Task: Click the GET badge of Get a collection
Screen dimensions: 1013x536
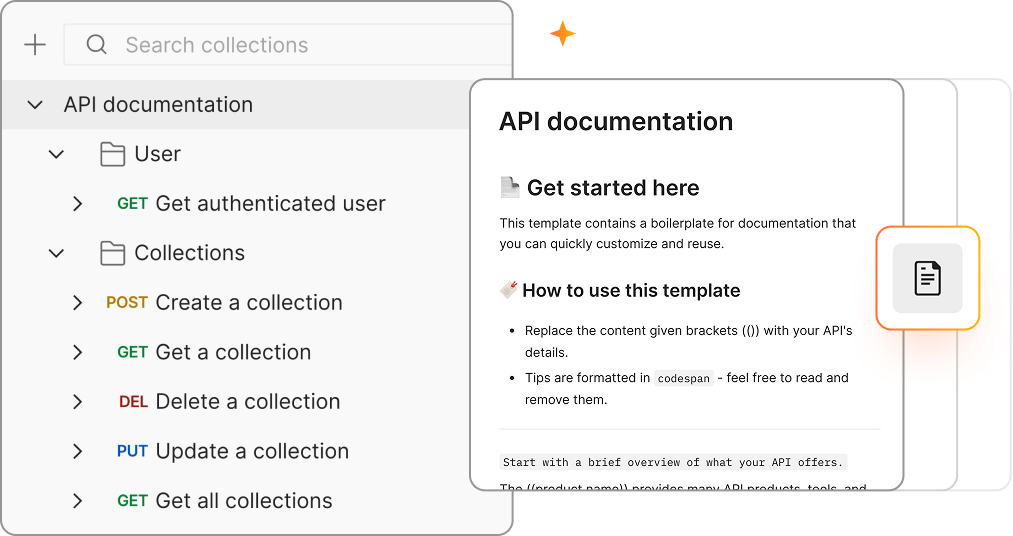Action: (132, 353)
